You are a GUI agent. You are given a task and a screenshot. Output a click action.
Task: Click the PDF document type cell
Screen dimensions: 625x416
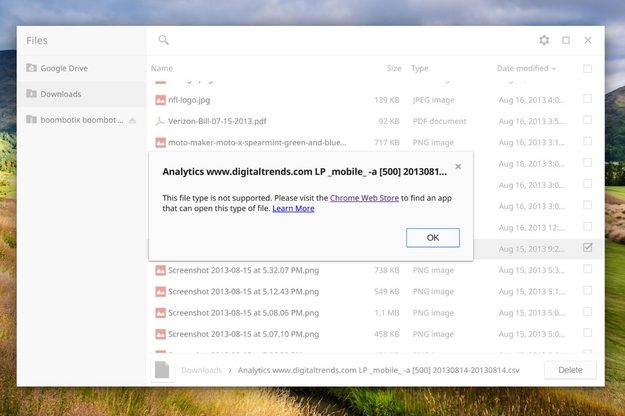coord(440,121)
